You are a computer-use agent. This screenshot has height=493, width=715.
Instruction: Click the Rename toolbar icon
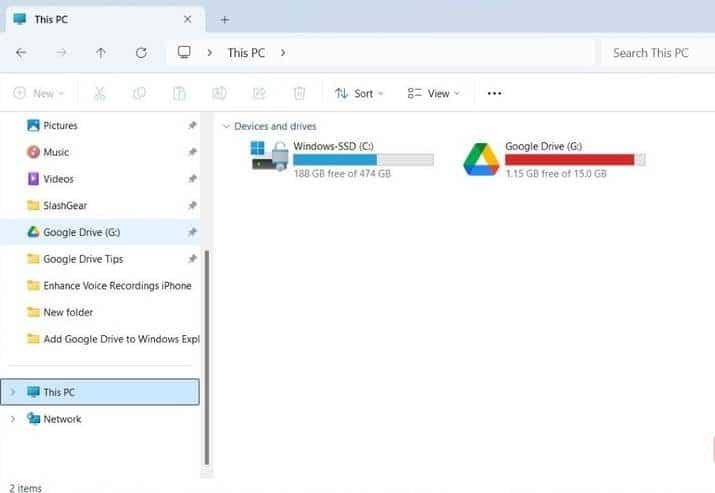click(219, 93)
